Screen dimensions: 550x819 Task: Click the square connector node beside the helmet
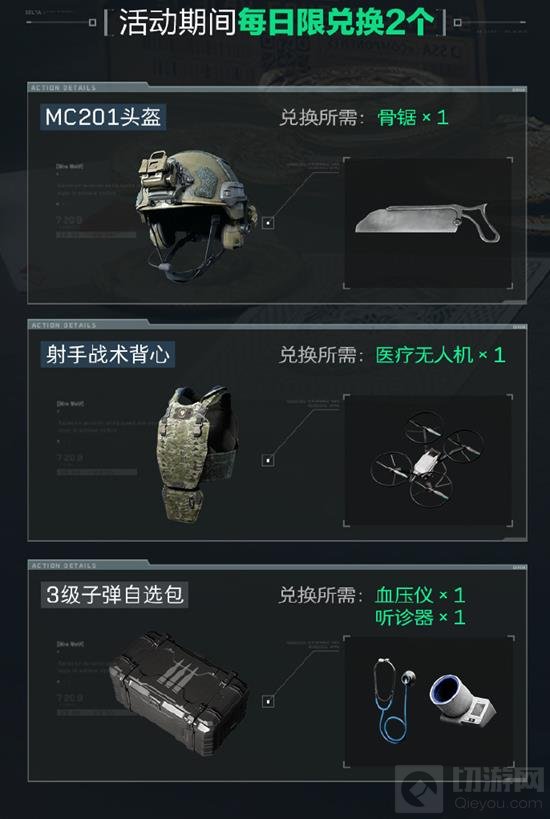[x=268, y=223]
